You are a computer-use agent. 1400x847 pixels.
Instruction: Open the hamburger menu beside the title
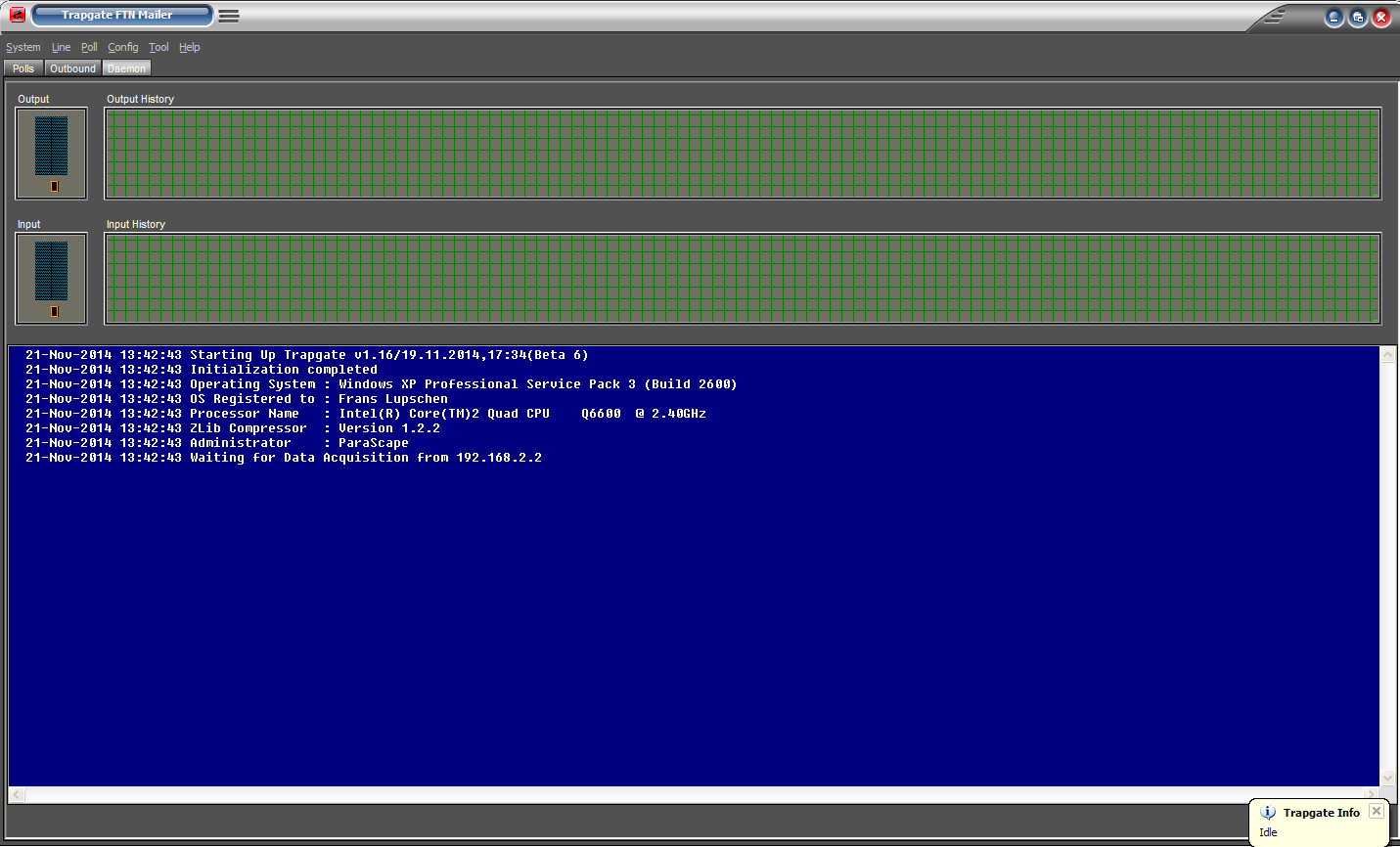pyautogui.click(x=229, y=16)
